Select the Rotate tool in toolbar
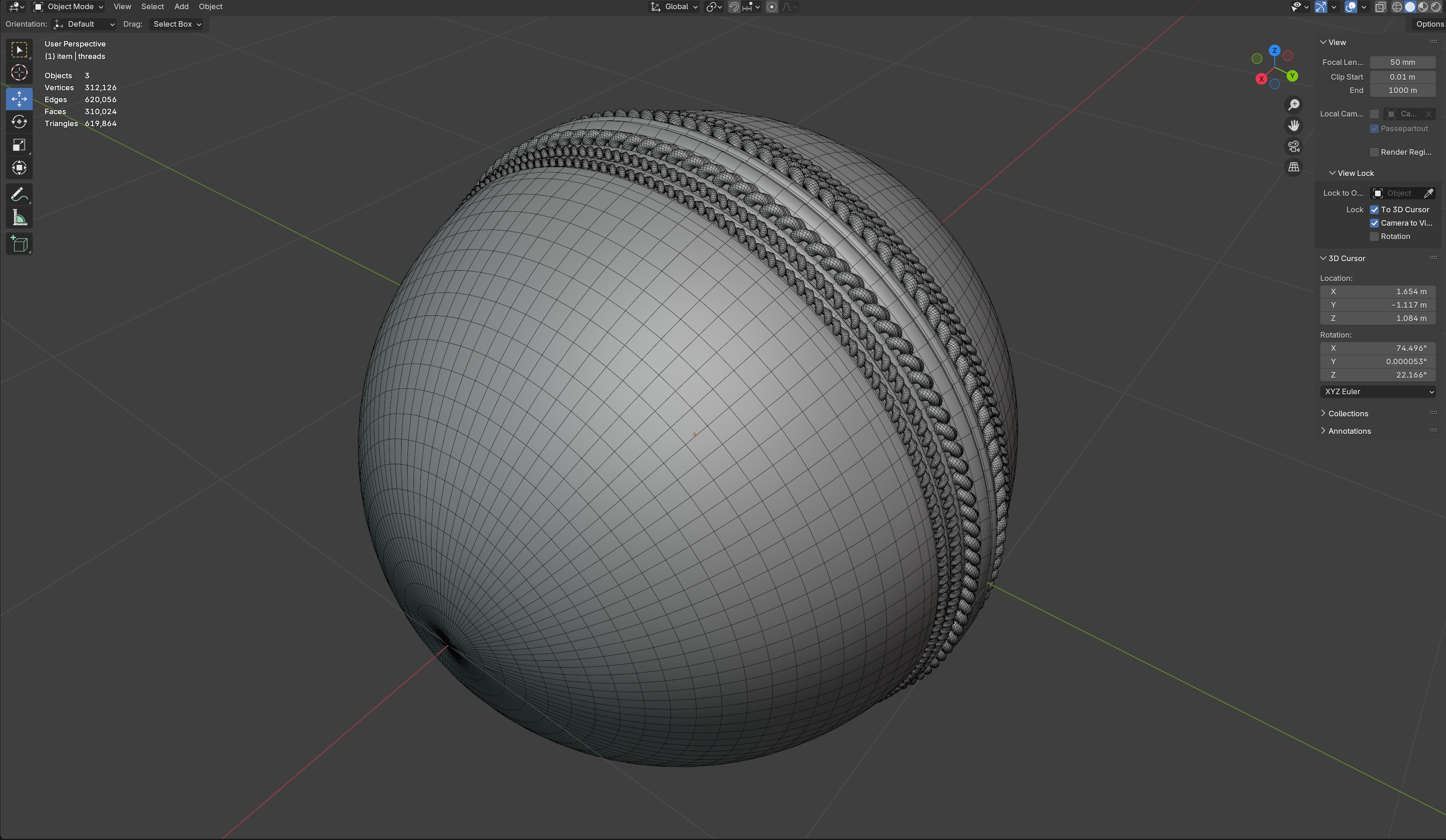The image size is (1446, 840). click(19, 122)
